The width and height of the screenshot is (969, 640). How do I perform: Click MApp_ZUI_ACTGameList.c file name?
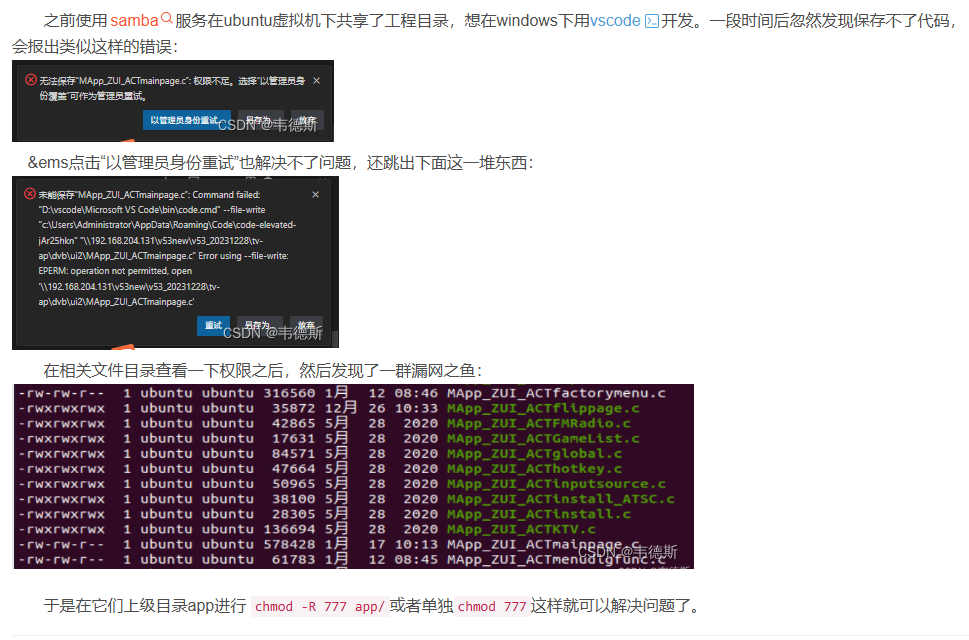coord(543,439)
